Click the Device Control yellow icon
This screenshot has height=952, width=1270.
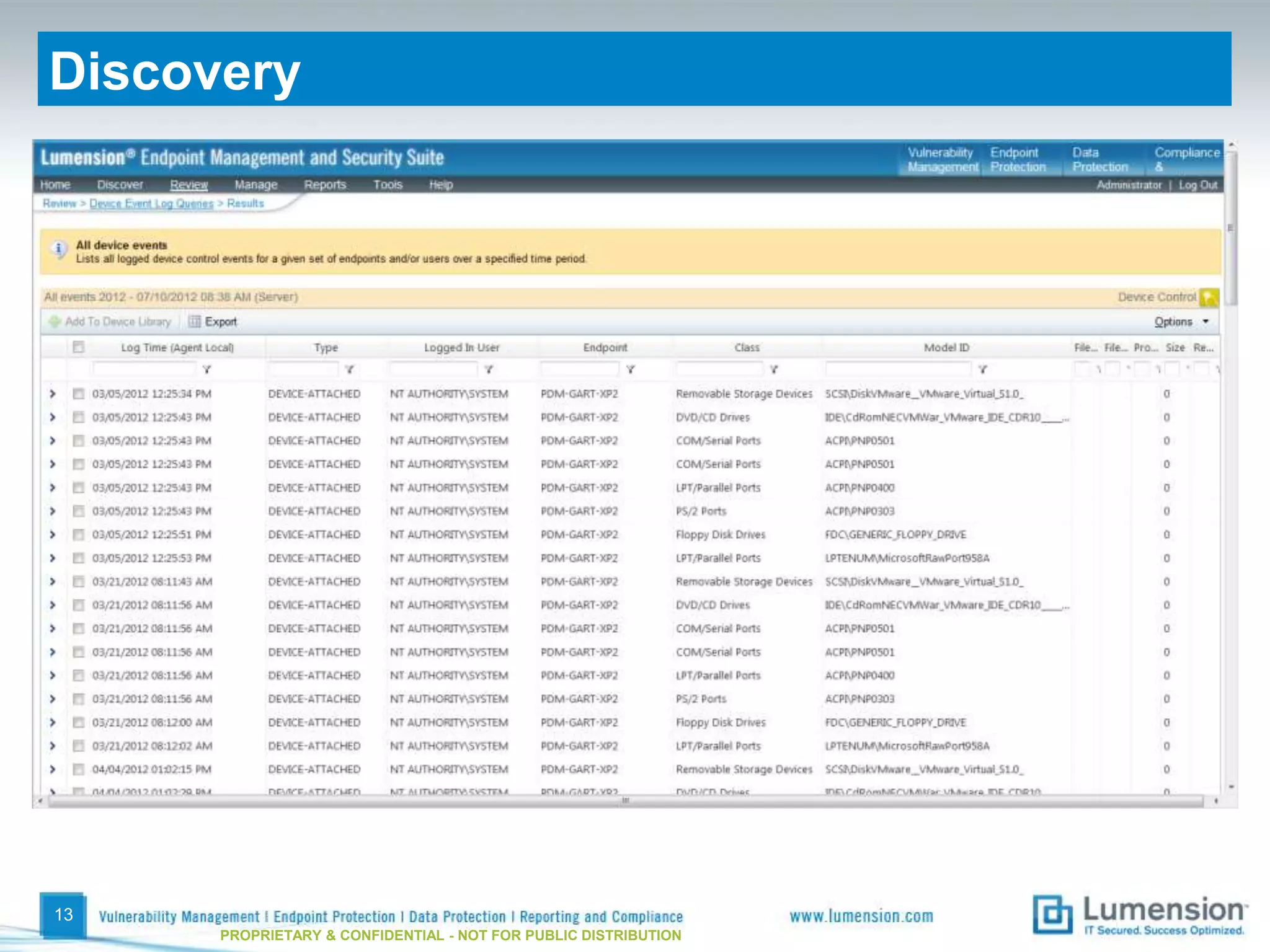[1209, 297]
